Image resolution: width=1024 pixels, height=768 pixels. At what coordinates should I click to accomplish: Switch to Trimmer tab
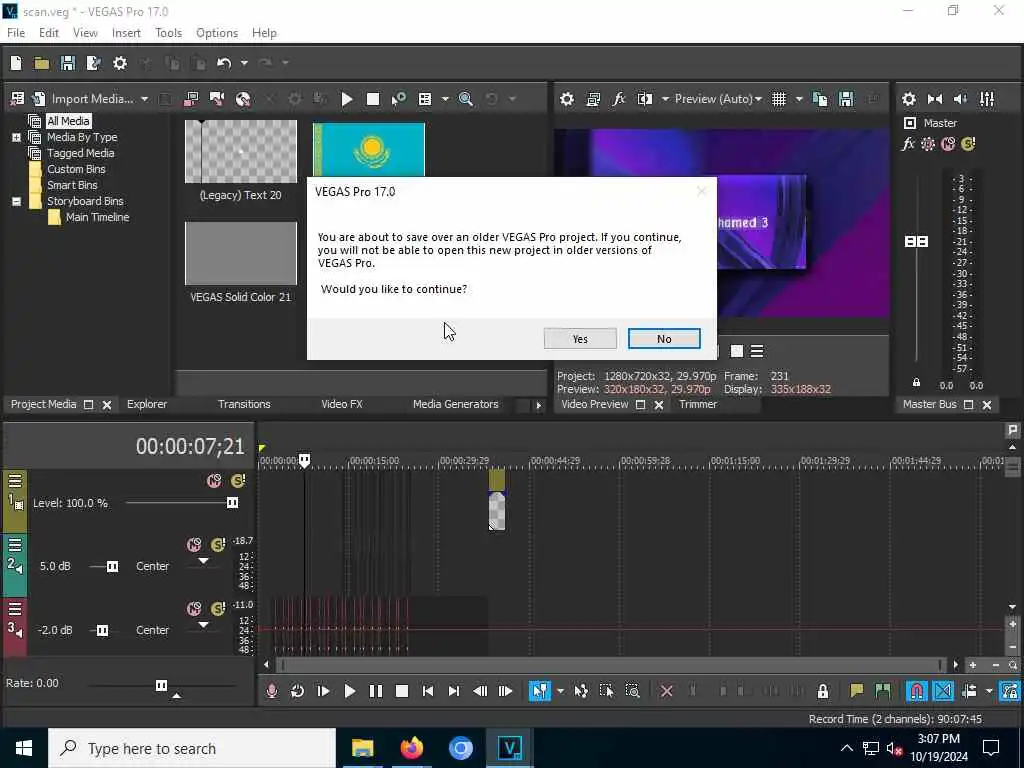697,404
